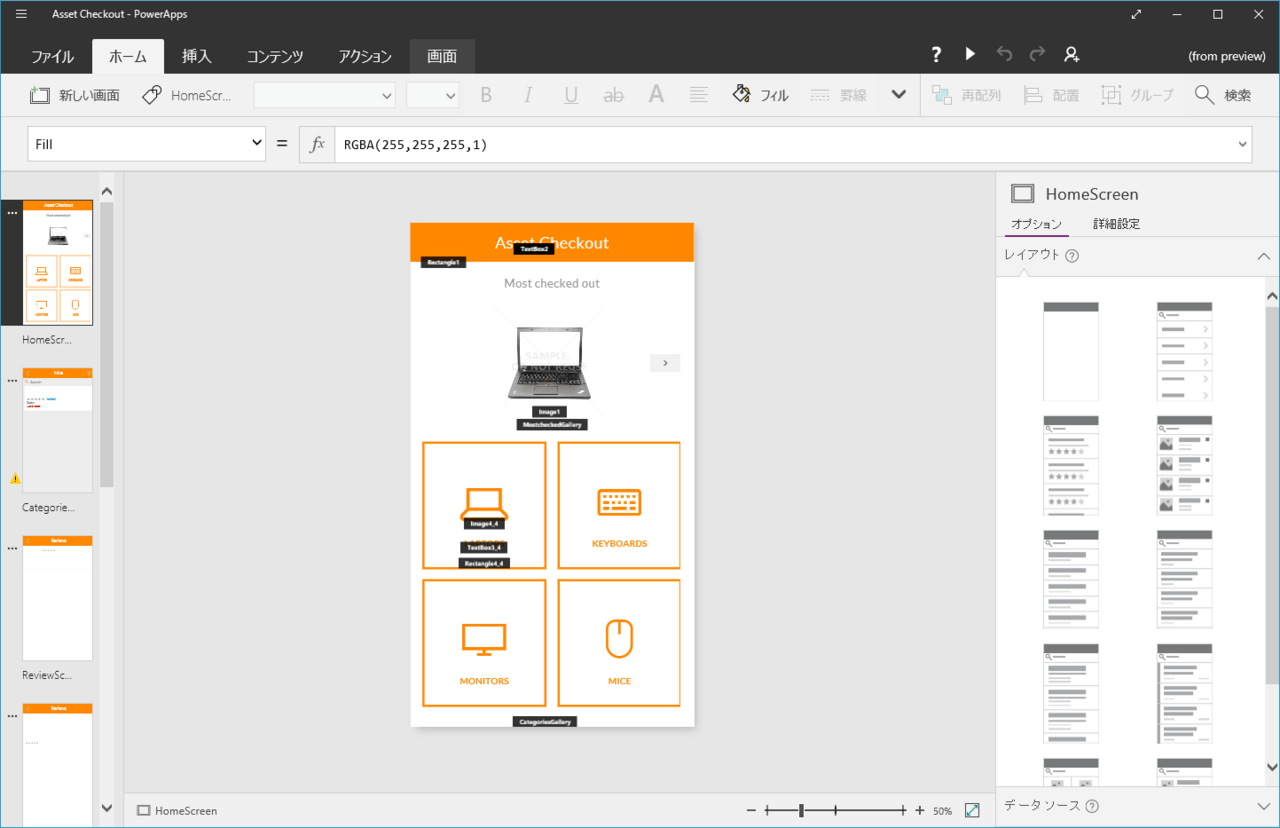Open HomeScreen thumbnail ellipsis menu

(12, 213)
